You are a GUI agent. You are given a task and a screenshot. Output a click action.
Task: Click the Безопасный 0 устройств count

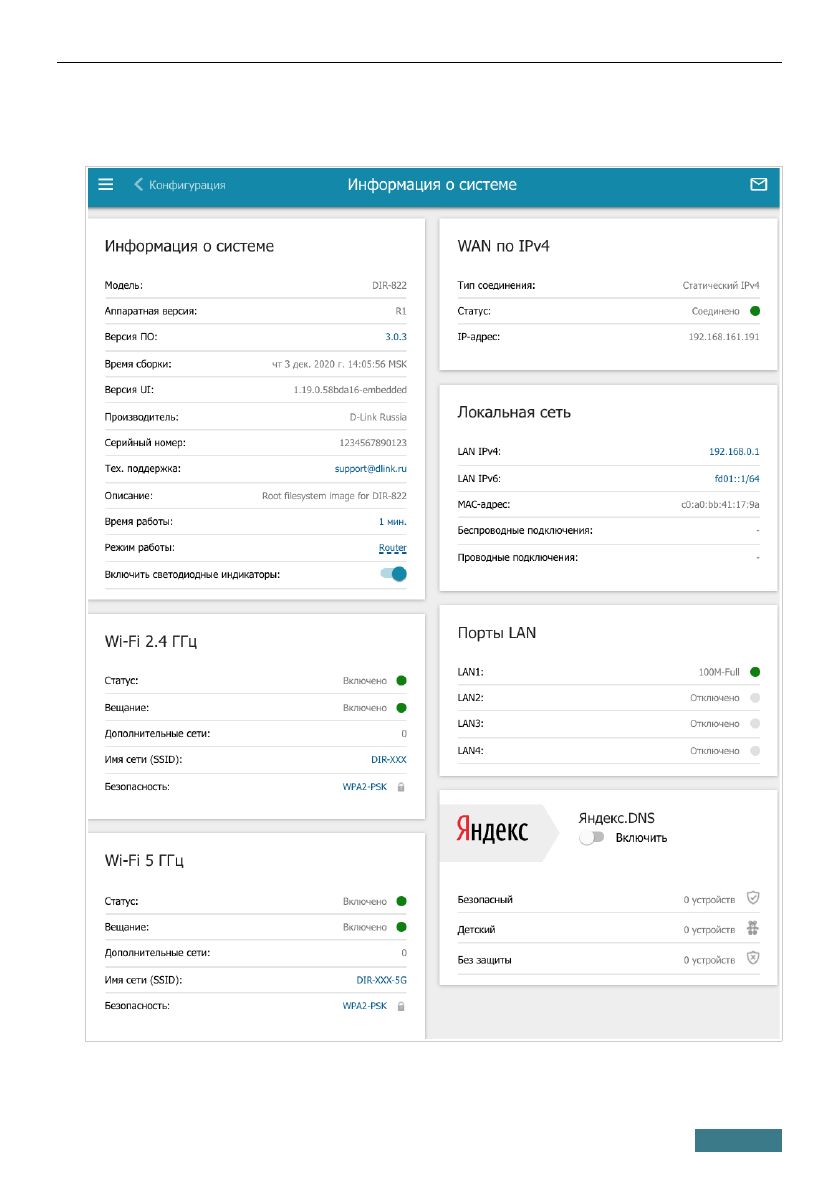tap(709, 899)
